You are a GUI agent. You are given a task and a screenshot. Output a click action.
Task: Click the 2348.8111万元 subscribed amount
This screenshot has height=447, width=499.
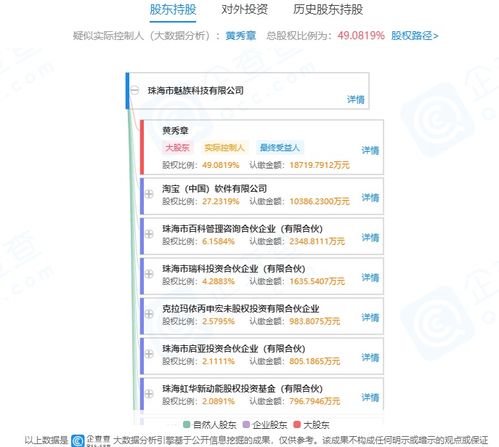pyautogui.click(x=317, y=241)
